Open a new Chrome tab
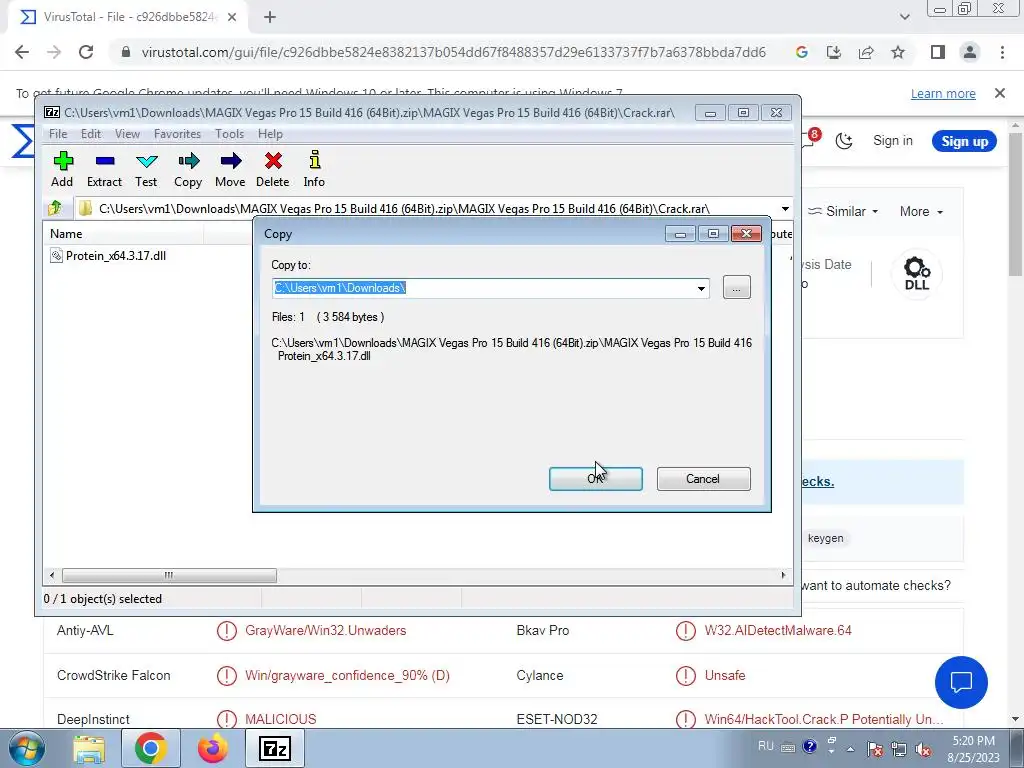Screen dimensions: 1024x768 click(x=270, y=18)
